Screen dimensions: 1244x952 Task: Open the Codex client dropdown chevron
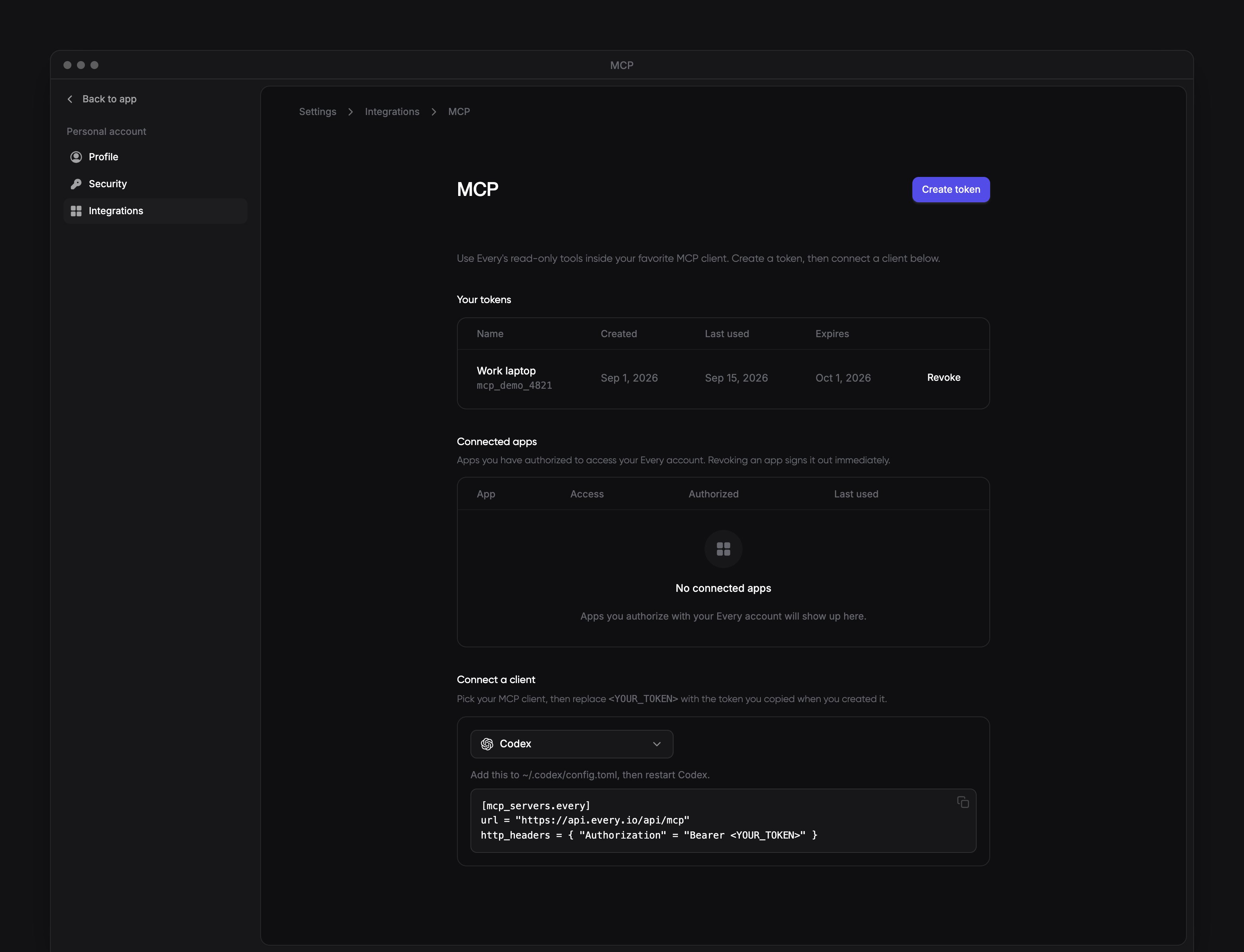(x=656, y=744)
